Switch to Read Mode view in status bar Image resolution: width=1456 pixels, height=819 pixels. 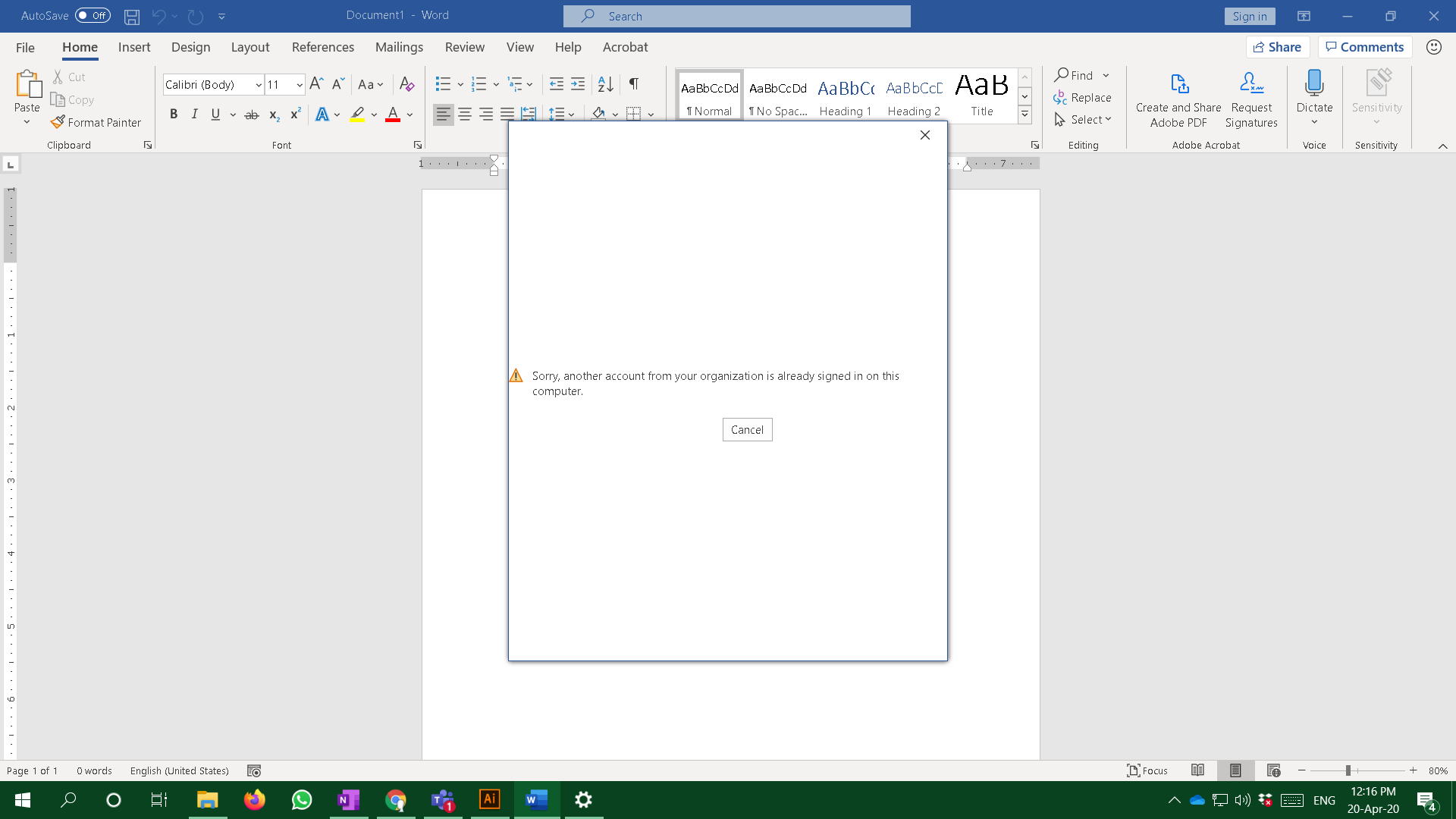1197,770
